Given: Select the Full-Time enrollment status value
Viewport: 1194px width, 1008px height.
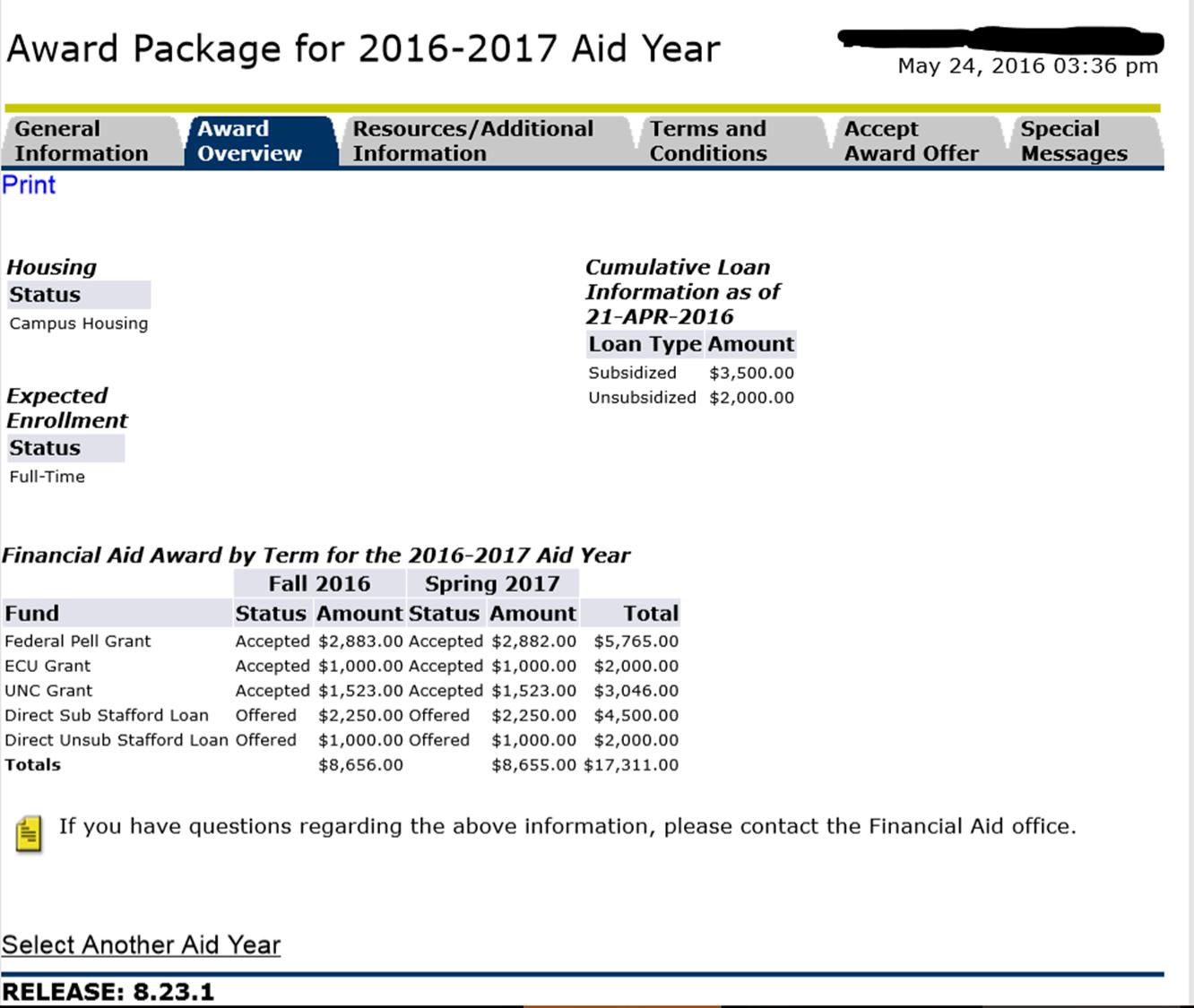Looking at the screenshot, I should (48, 477).
